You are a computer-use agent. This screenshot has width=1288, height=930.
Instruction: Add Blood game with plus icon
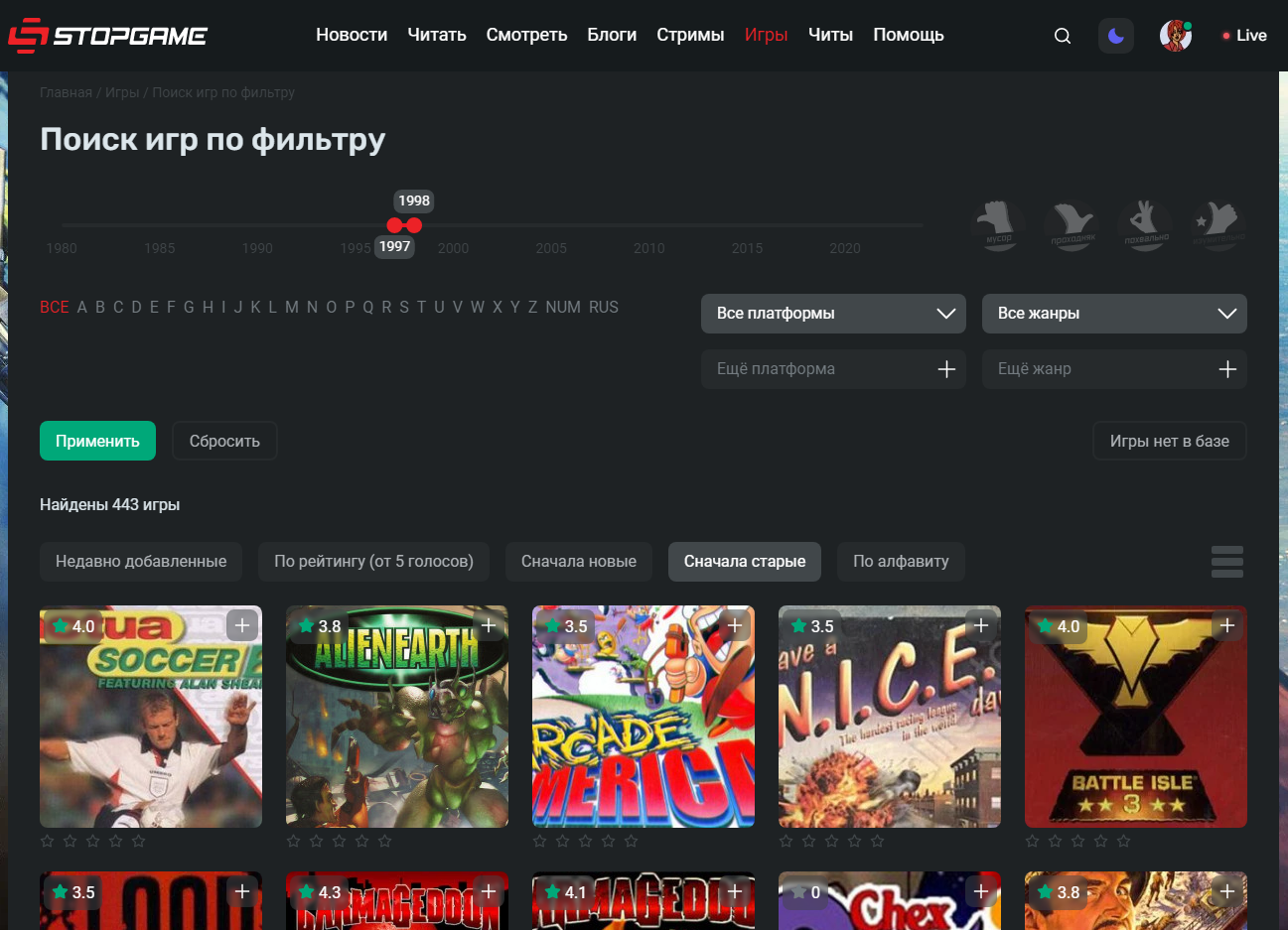(242, 891)
